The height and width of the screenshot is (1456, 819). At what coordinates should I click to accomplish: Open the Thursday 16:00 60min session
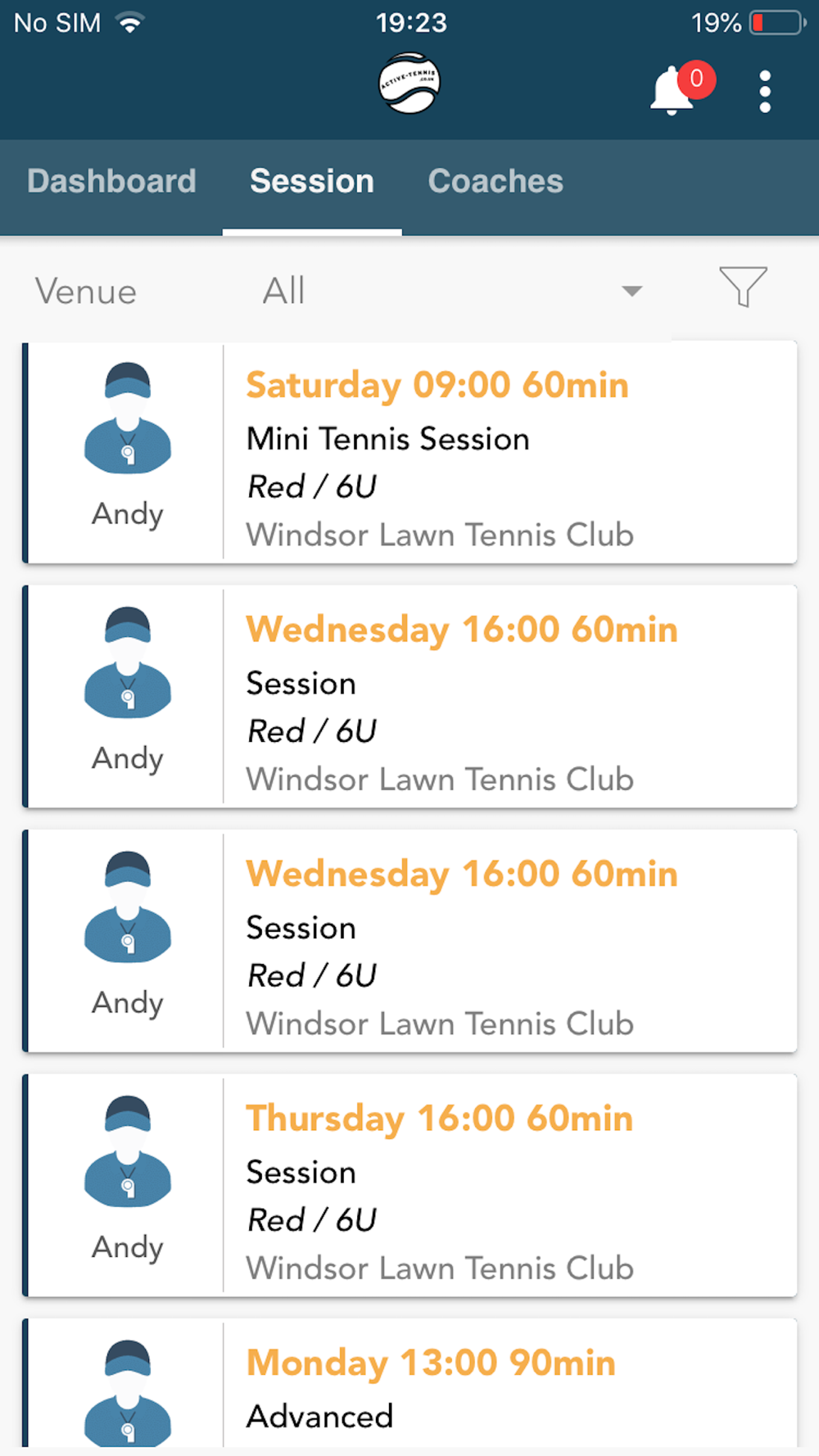[x=409, y=1186]
